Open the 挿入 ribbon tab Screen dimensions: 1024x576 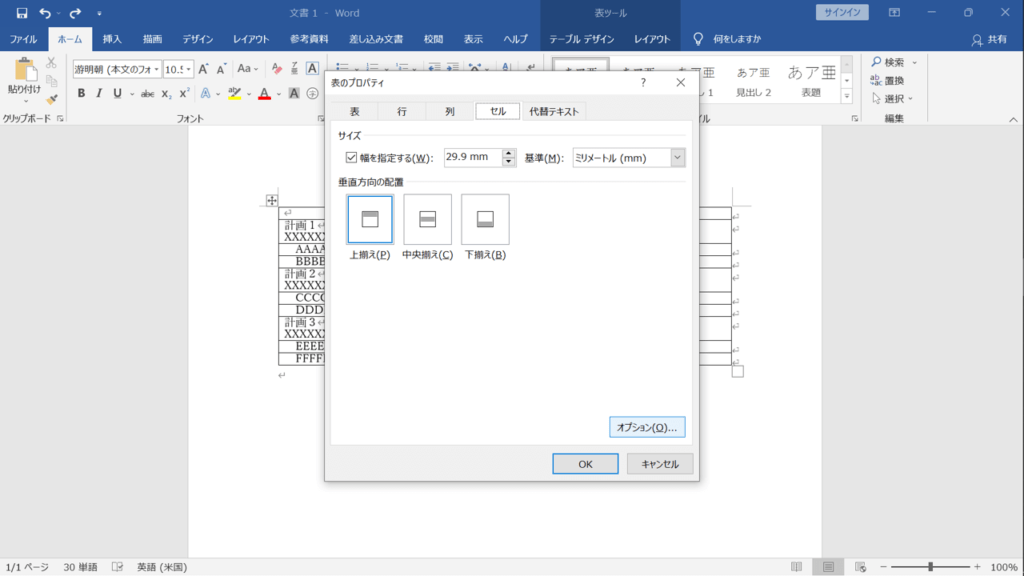point(112,39)
